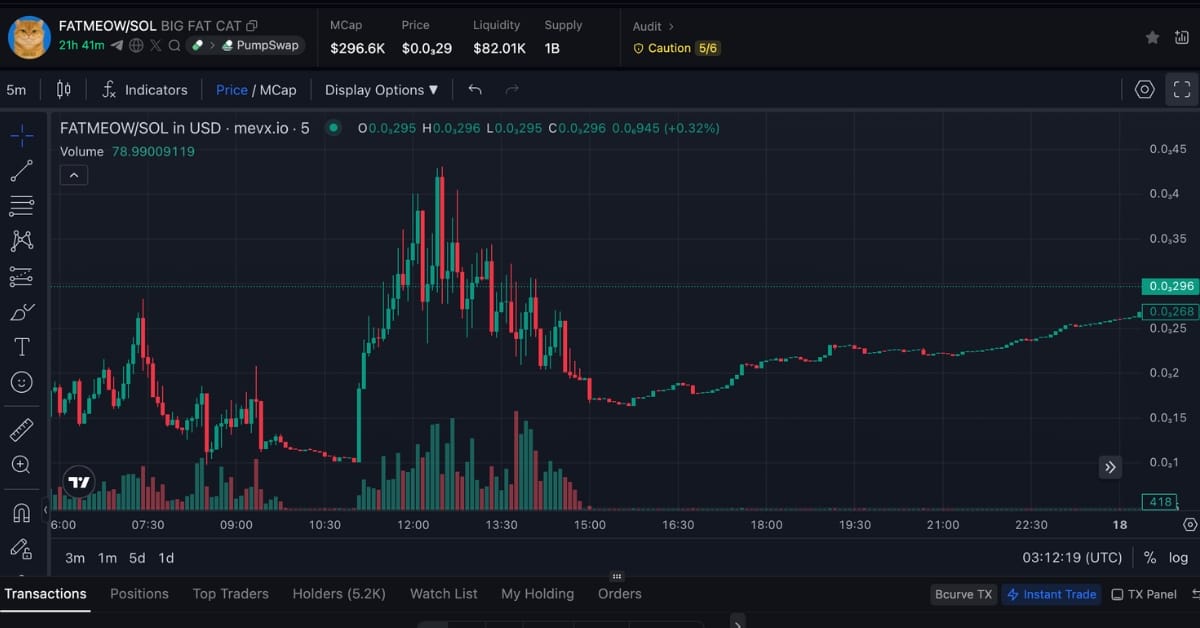Open the Orders tab
The image size is (1200, 628).
coord(619,594)
